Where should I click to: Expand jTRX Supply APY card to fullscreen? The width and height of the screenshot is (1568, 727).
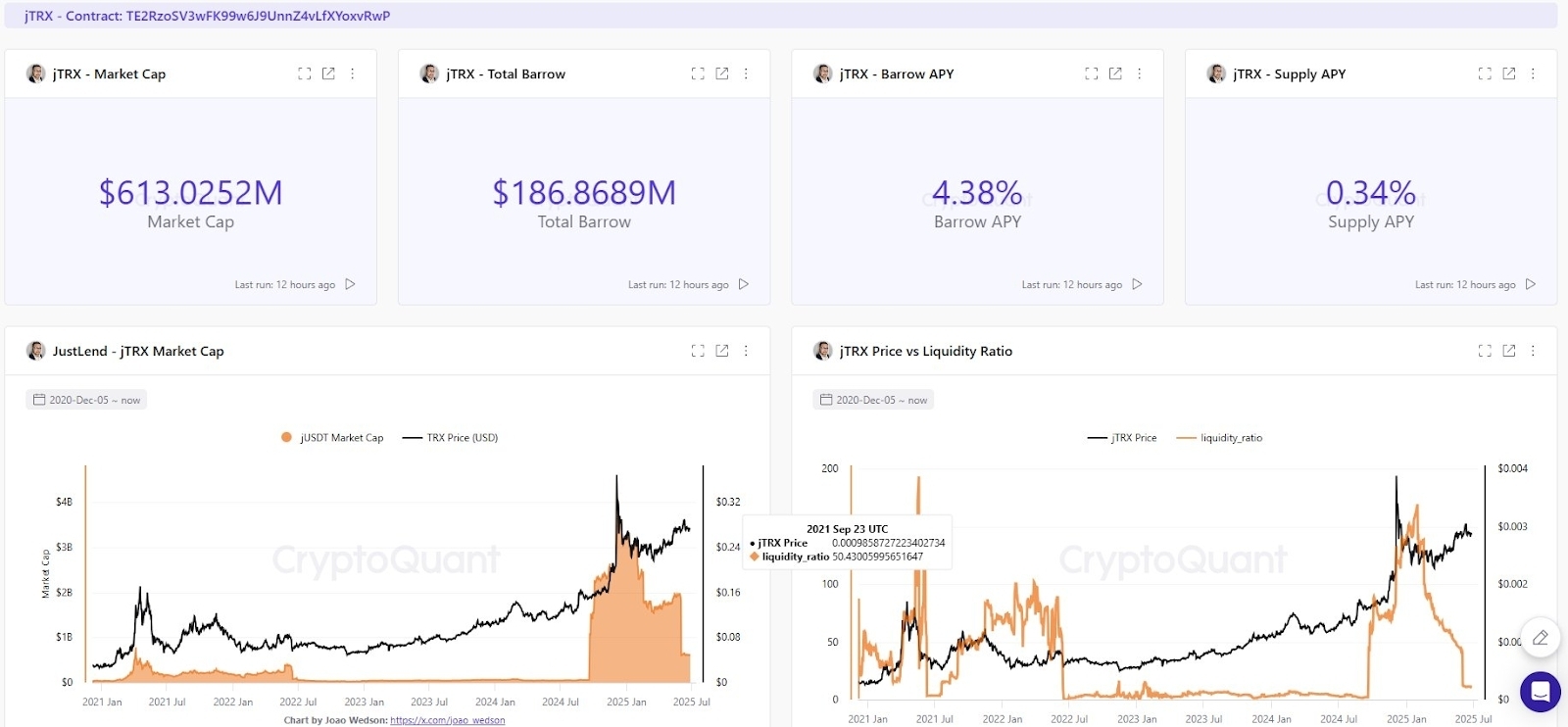(x=1485, y=73)
